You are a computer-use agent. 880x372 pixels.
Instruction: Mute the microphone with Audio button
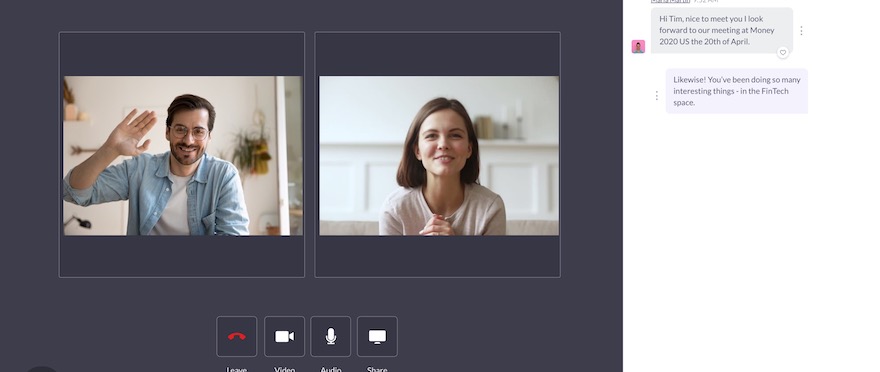[x=331, y=337]
